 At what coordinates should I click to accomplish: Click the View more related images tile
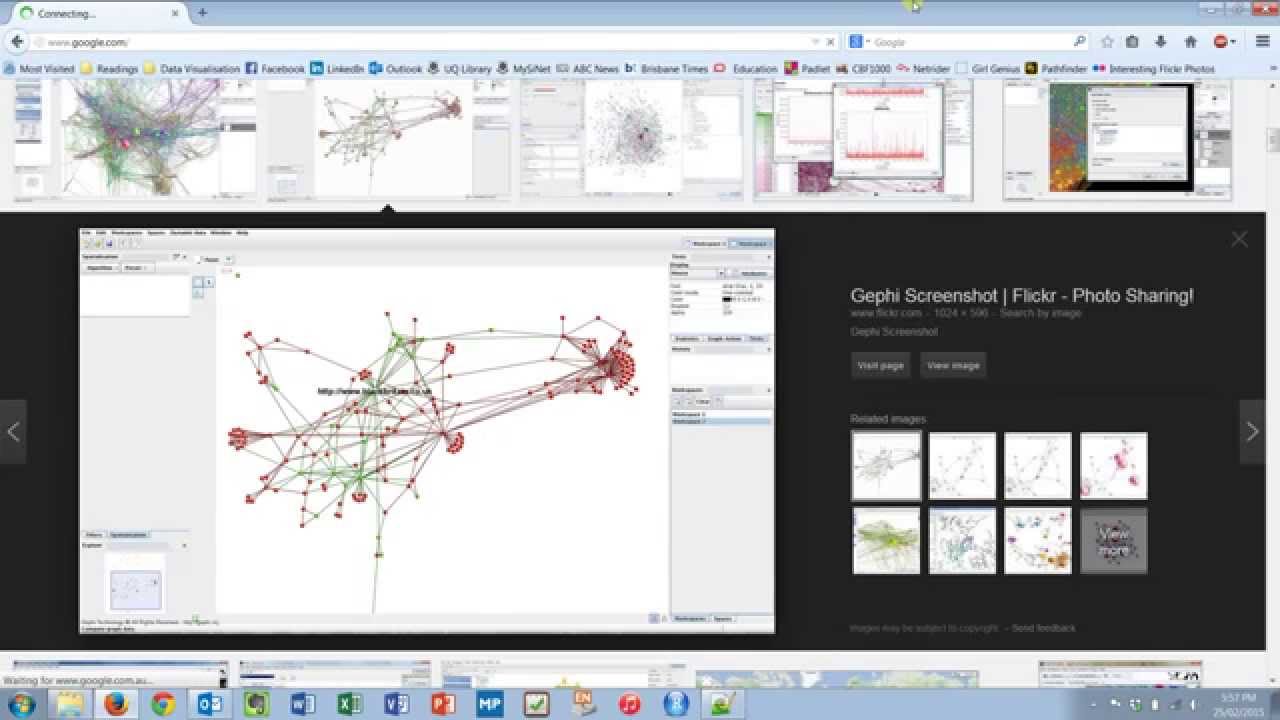pos(1114,541)
